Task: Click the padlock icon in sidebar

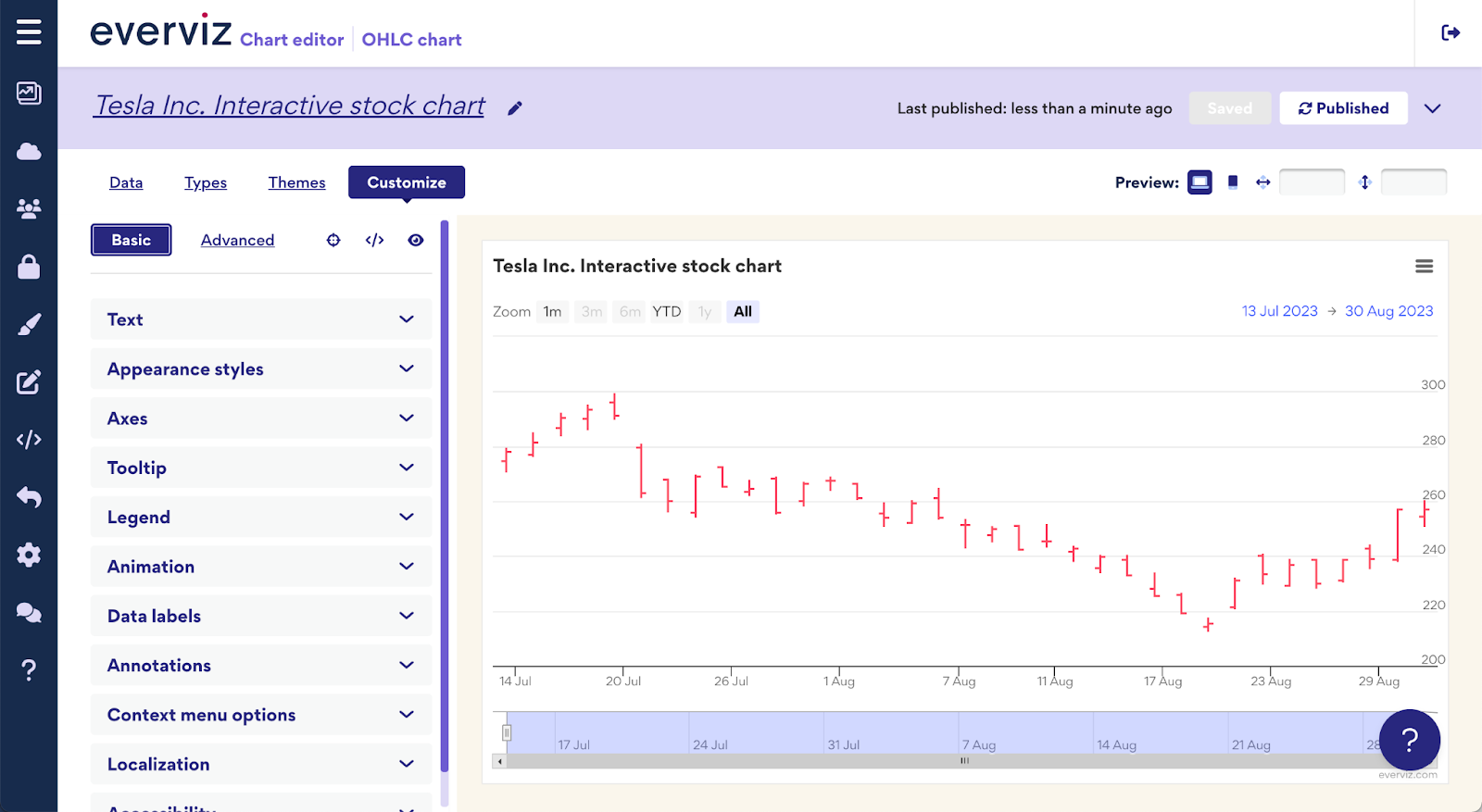Action: point(29,267)
